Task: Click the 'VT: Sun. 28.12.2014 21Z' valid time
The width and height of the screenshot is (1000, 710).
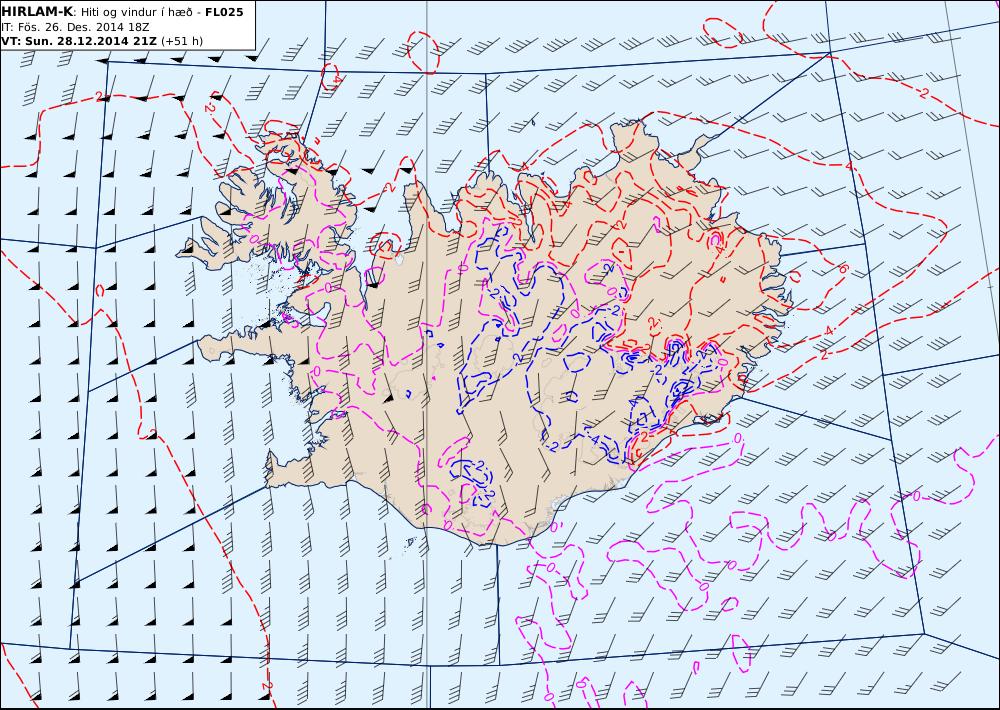Action: (x=79, y=41)
